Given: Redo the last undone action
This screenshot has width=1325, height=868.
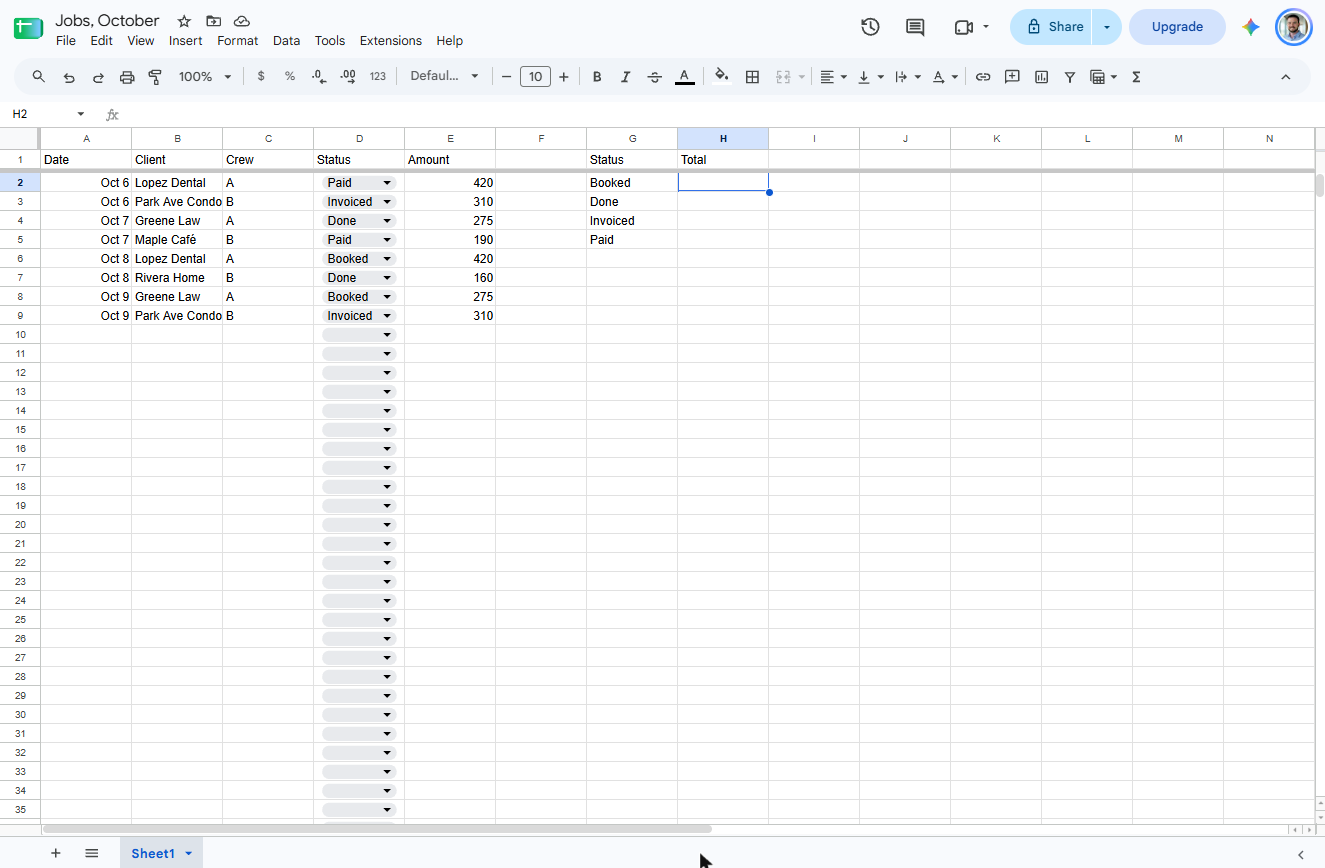Looking at the screenshot, I should (x=98, y=77).
